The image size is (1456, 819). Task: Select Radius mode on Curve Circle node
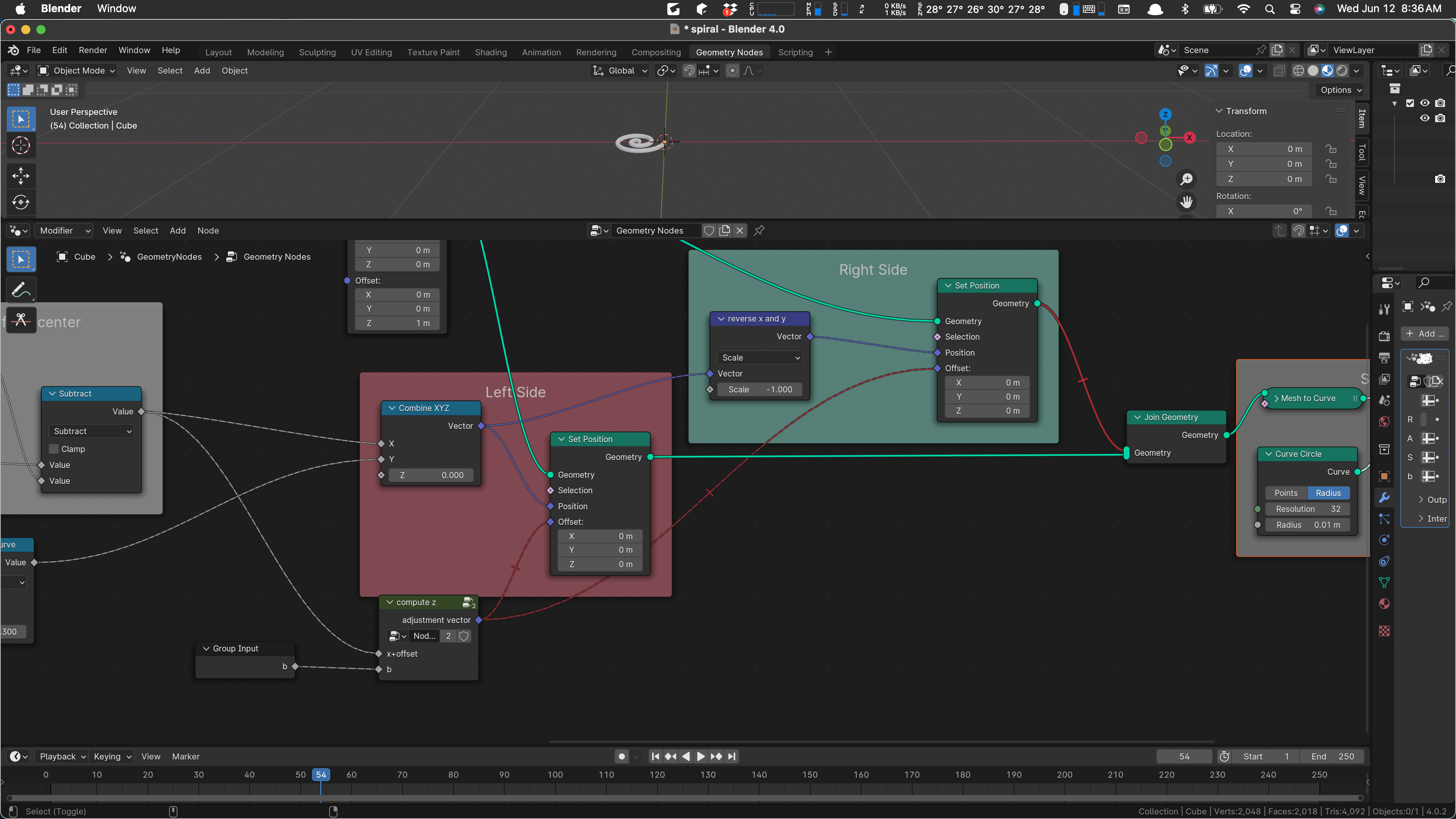pyautogui.click(x=1328, y=493)
